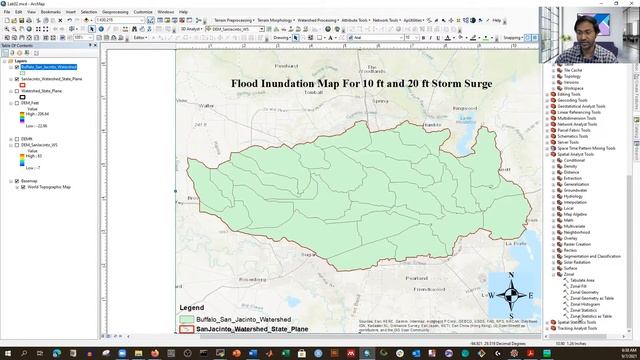Open the Network Tools menu
640x360 pixels.
pyautogui.click(x=387, y=20)
